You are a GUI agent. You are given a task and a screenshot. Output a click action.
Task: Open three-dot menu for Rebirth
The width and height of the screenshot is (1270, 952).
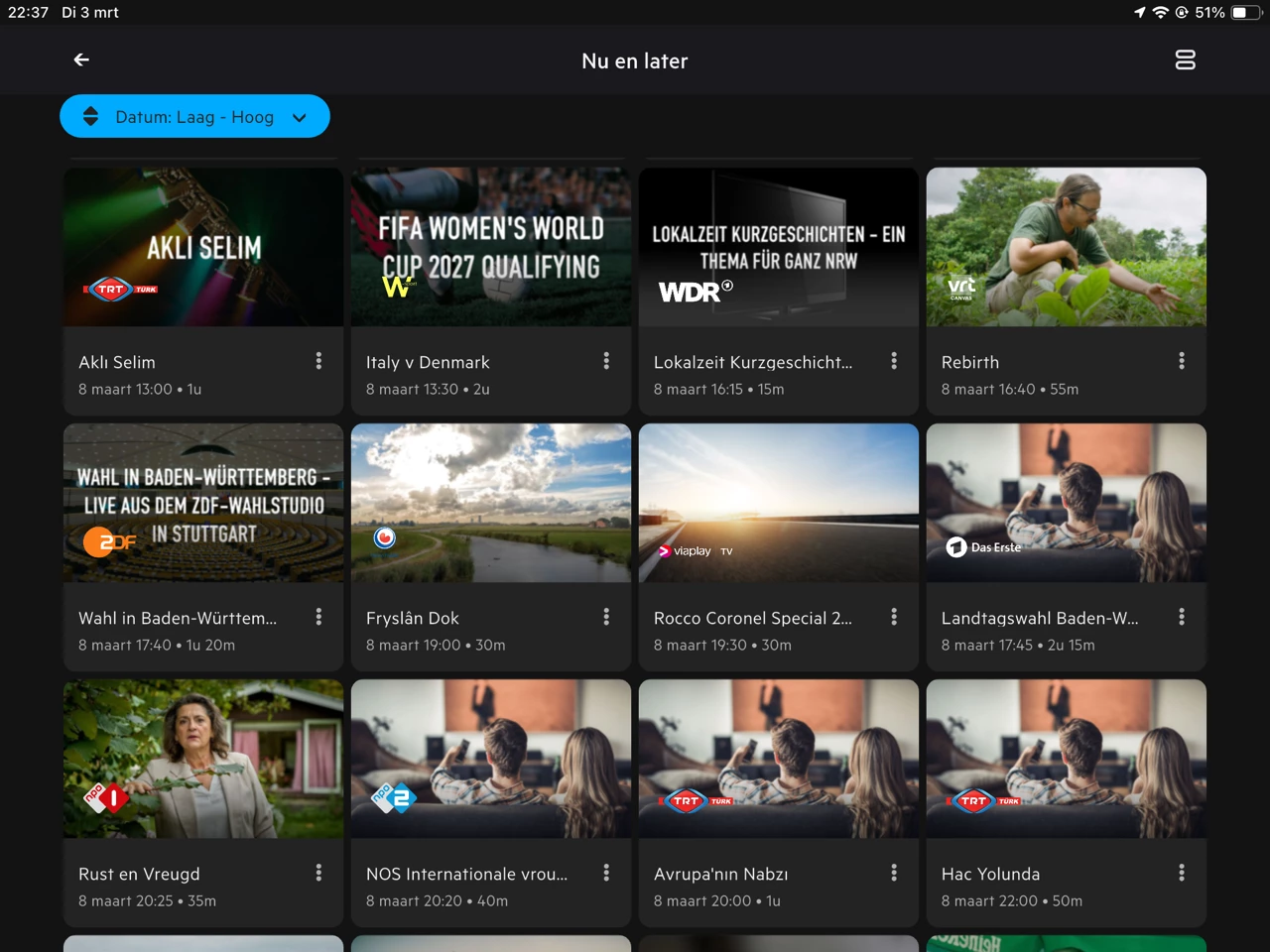click(1181, 361)
